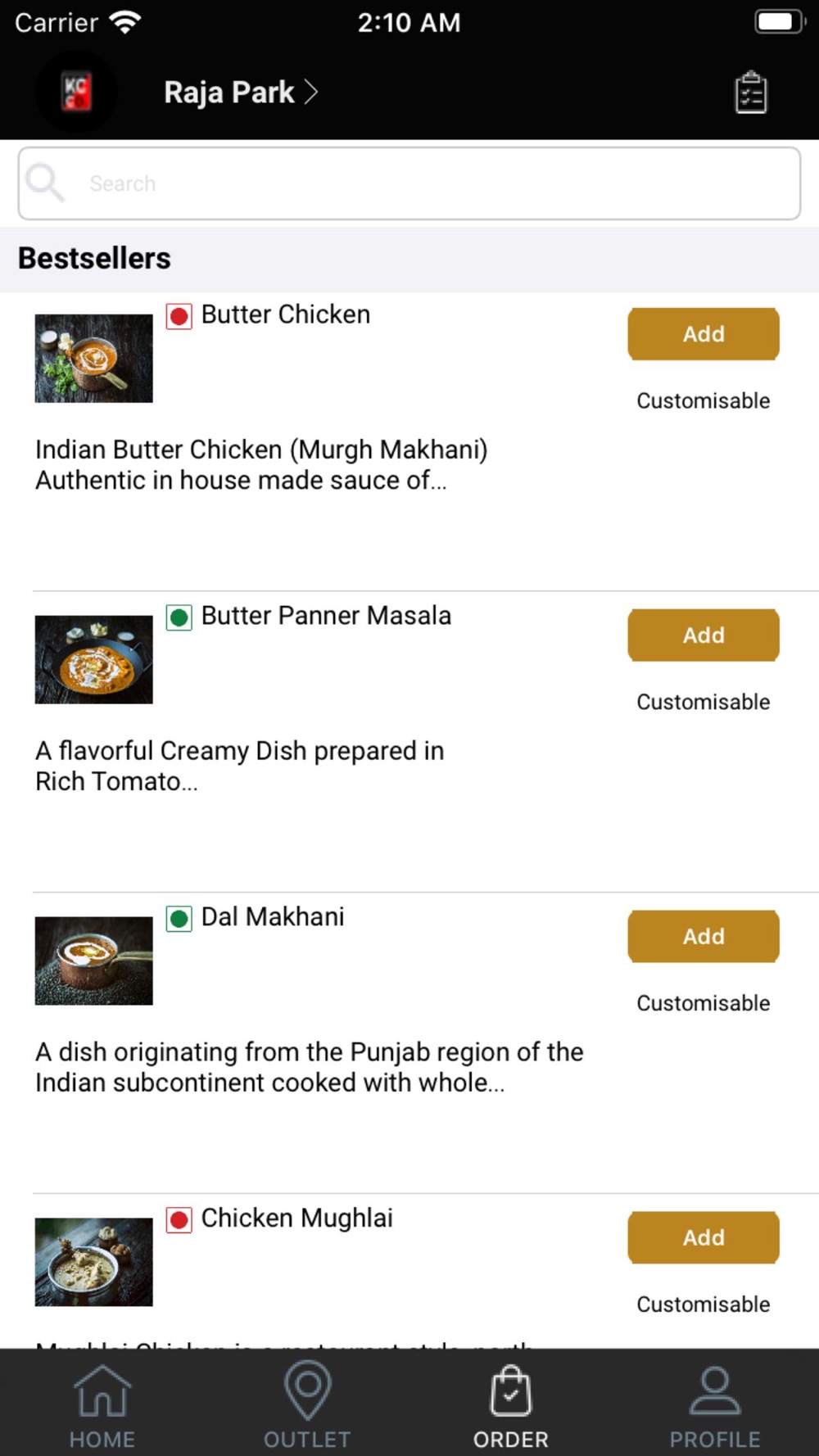Image resolution: width=819 pixels, height=1456 pixels.
Task: Tap Dal Makhani green veg indicator
Action: click(179, 919)
